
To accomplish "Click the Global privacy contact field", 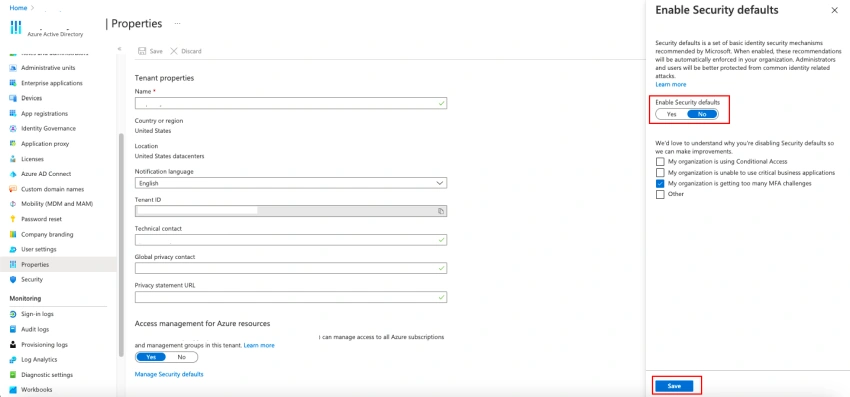I will click(x=291, y=268).
